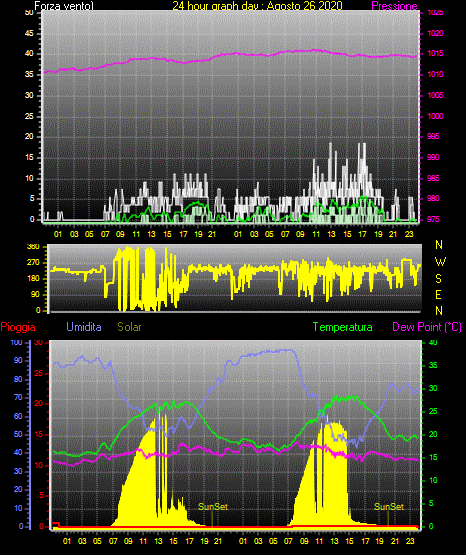
Task: Click the '25' red rain axis value
Action: click(39, 373)
